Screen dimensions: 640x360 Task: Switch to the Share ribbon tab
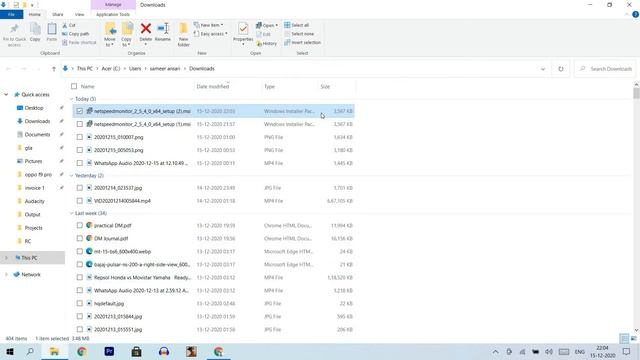pos(58,14)
